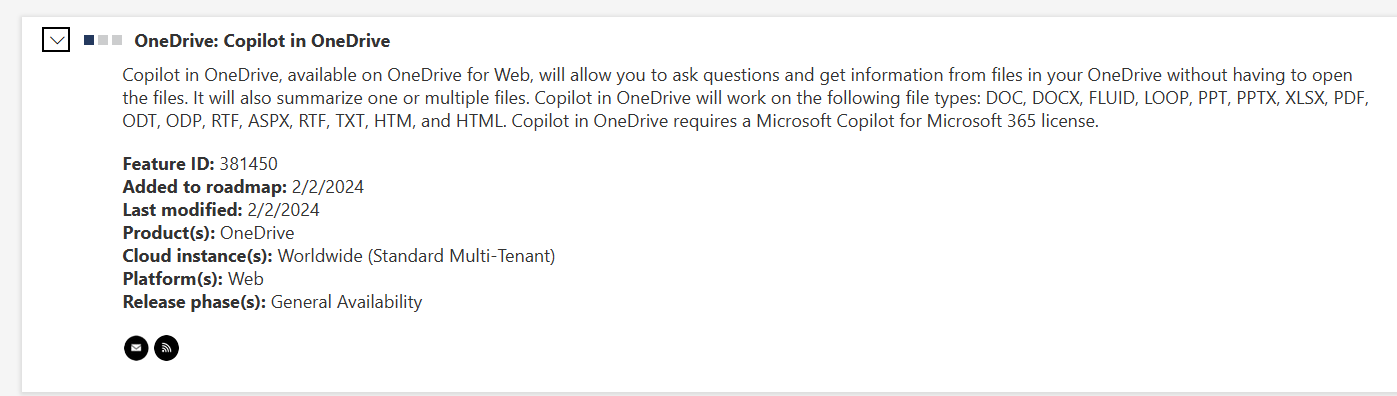Click the email share icon
Screen dimensions: 1397x396
click(136, 348)
